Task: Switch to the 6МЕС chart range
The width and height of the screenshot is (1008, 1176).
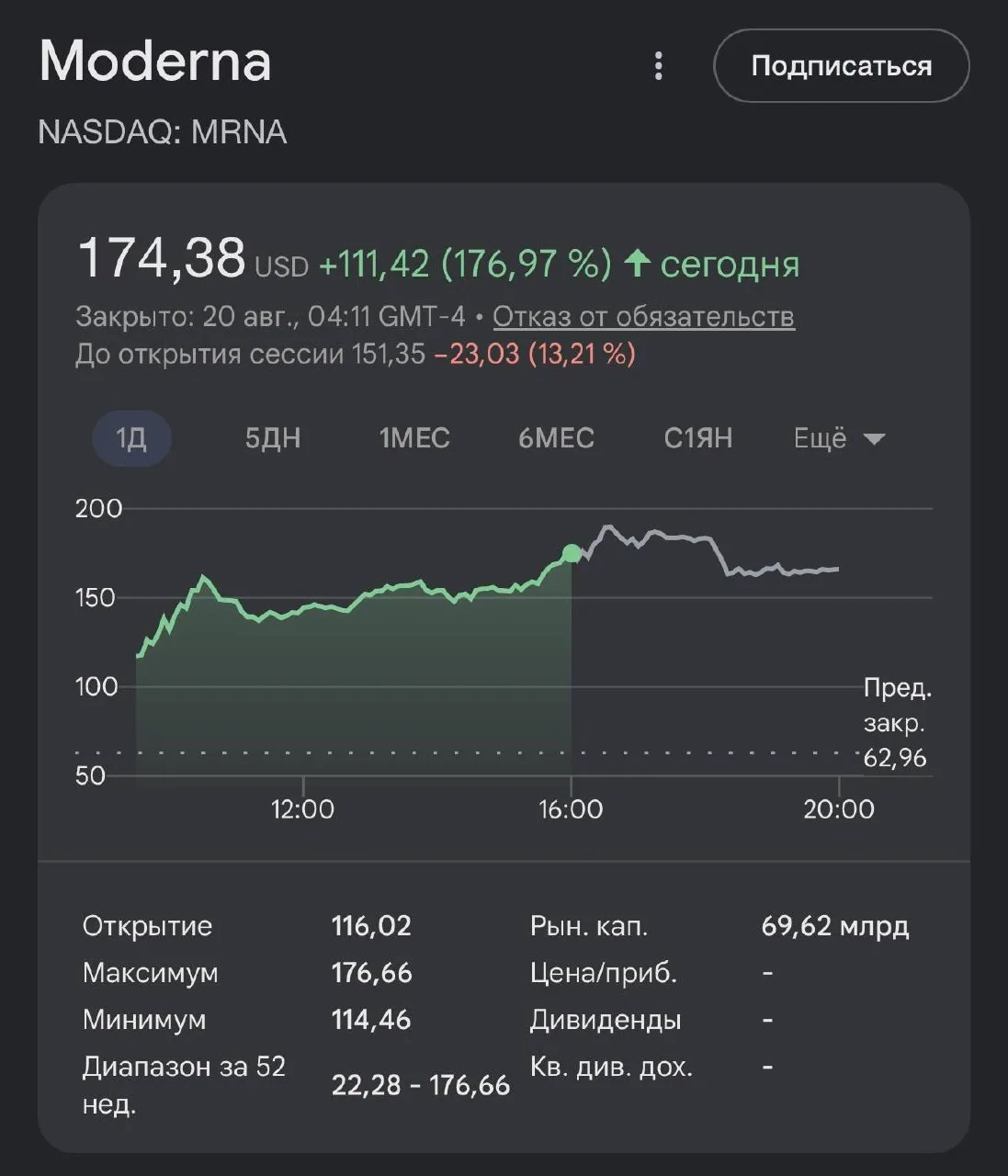Action: point(556,438)
